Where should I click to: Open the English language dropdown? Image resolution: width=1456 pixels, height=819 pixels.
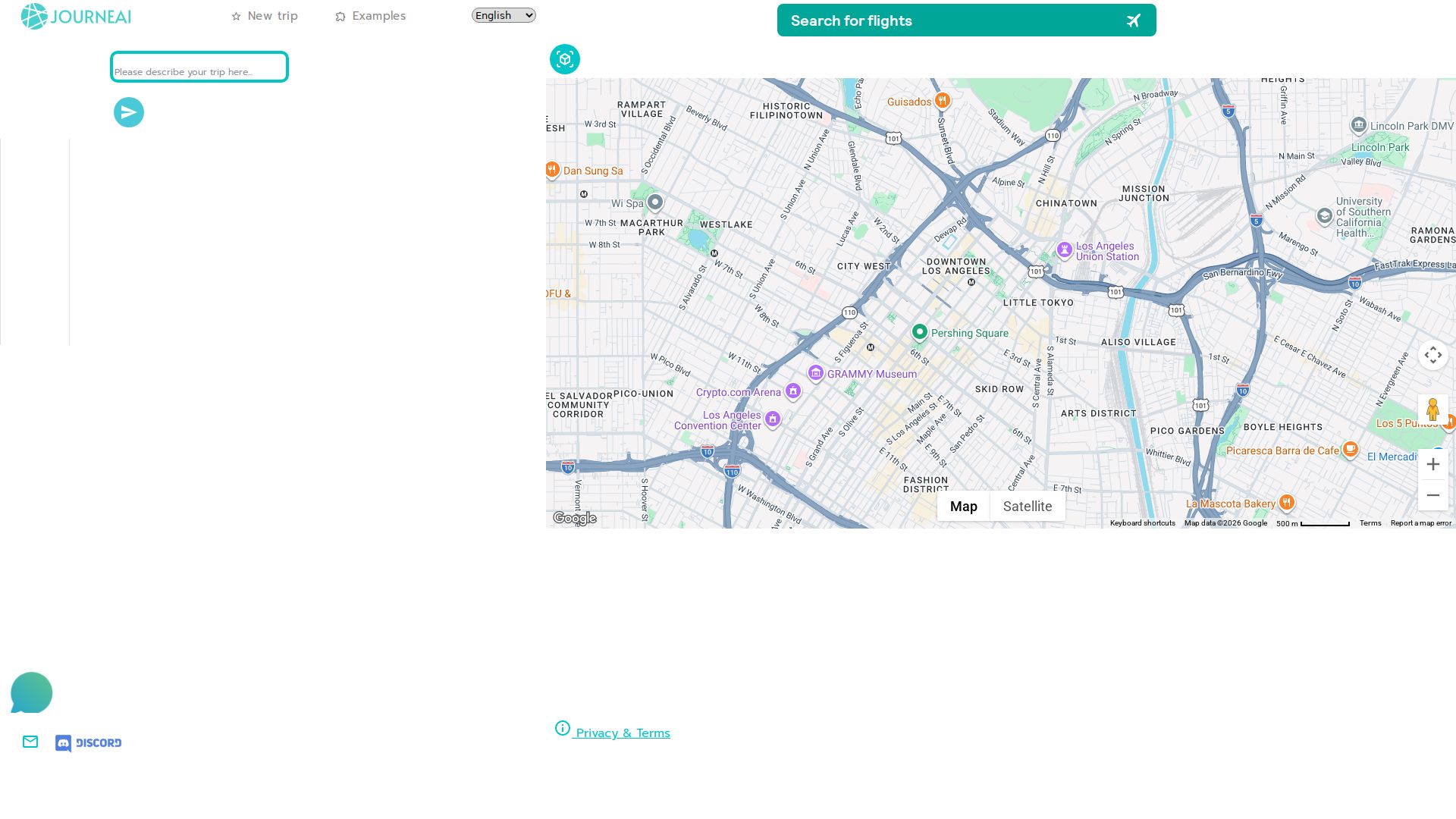(x=504, y=15)
